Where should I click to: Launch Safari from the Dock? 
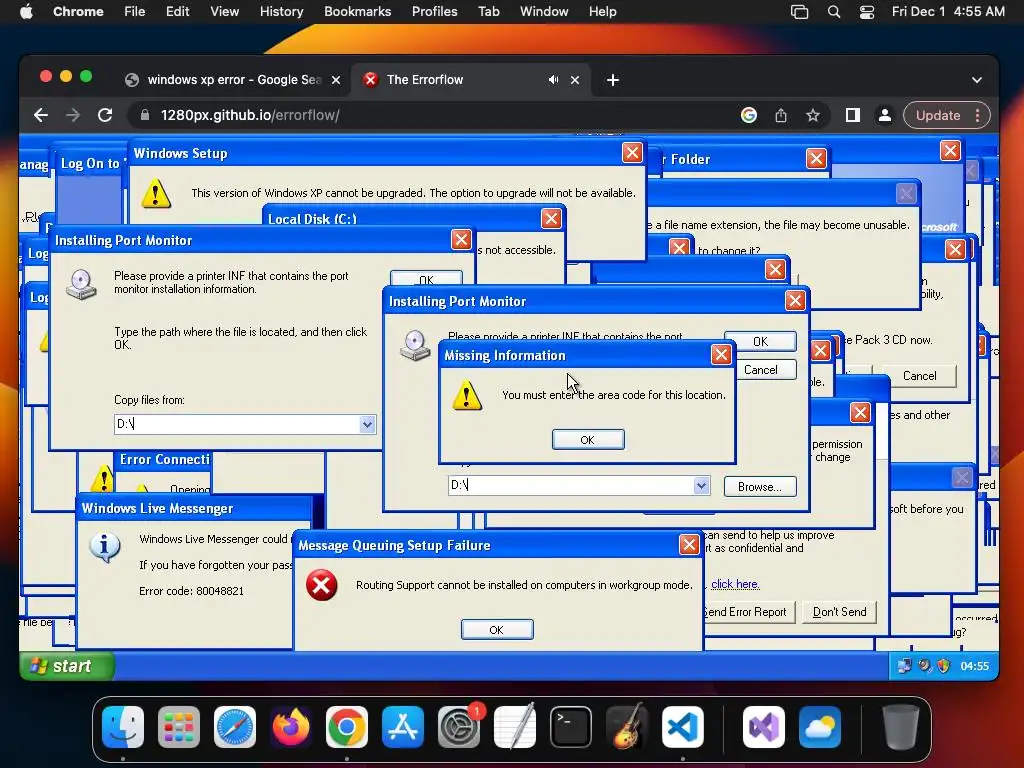click(x=234, y=727)
